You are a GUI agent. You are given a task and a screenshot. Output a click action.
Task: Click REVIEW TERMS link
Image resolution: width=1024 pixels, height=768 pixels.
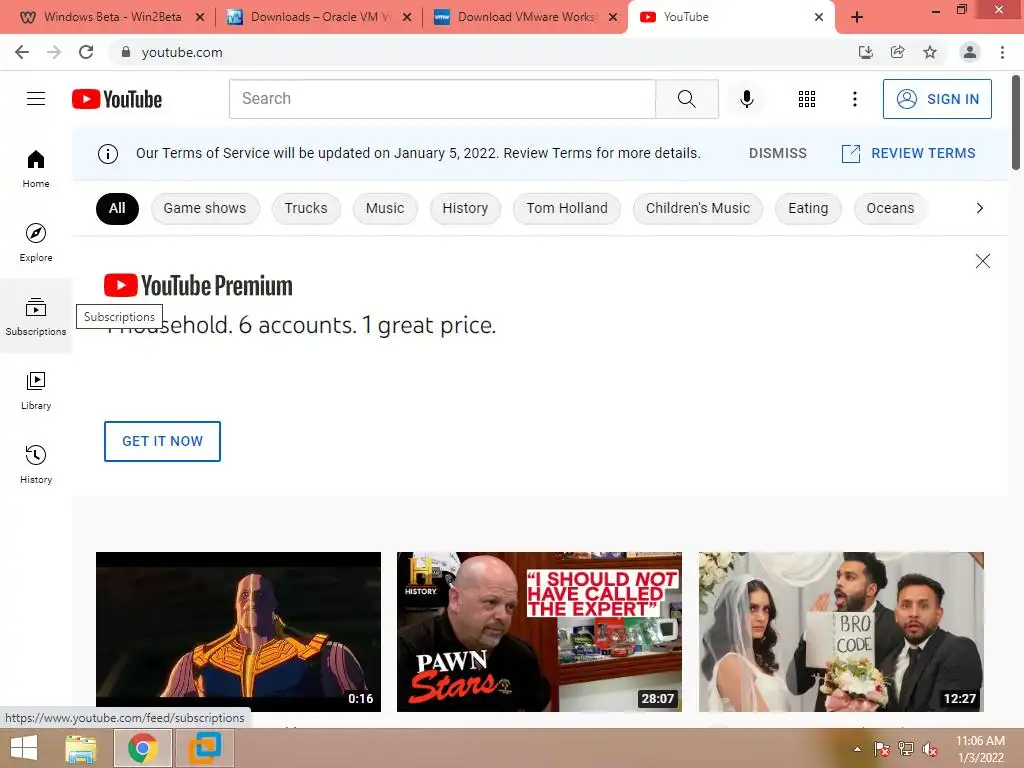tap(908, 153)
